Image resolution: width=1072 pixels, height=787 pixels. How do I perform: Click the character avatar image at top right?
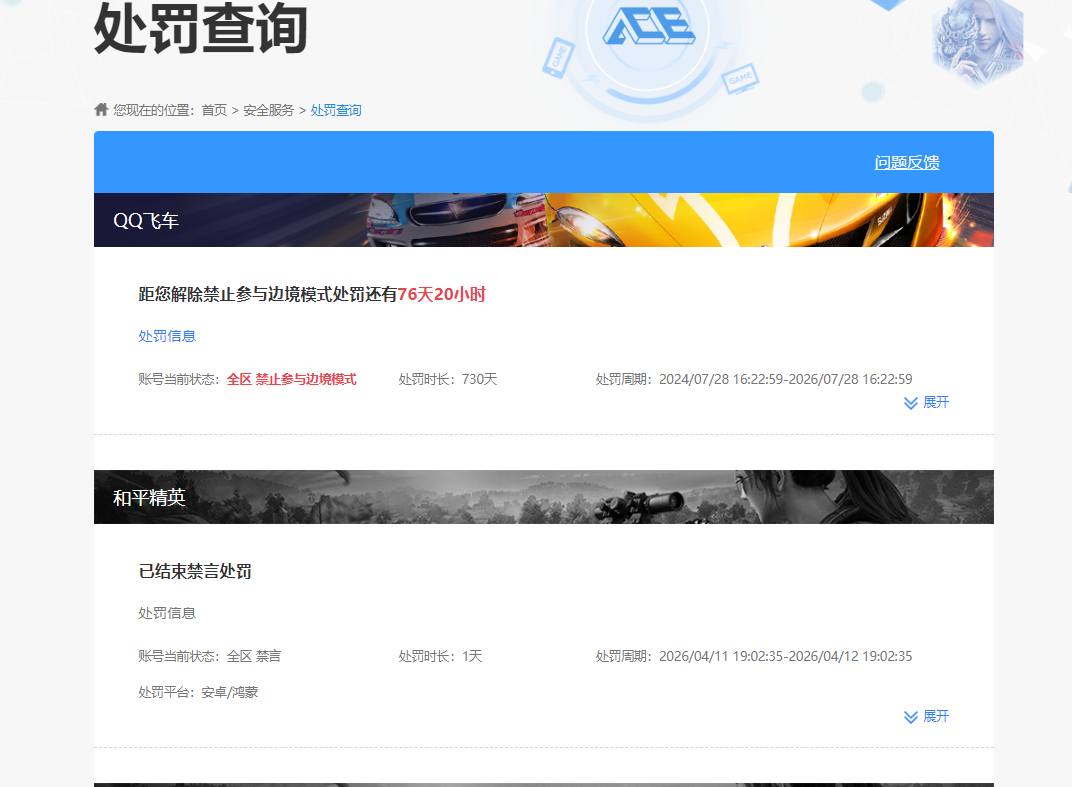click(x=978, y=41)
